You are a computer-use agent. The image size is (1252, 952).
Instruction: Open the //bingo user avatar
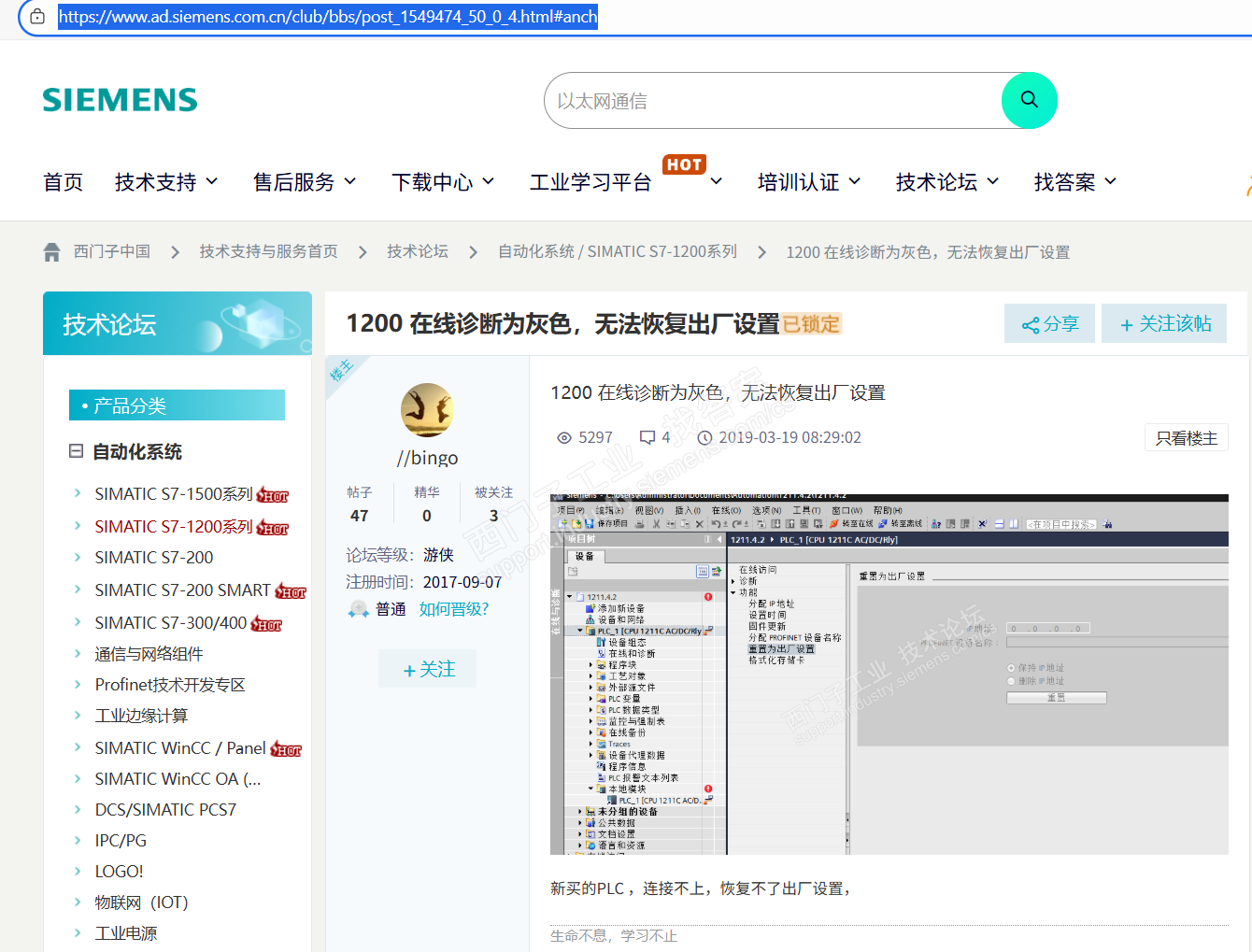[x=427, y=410]
